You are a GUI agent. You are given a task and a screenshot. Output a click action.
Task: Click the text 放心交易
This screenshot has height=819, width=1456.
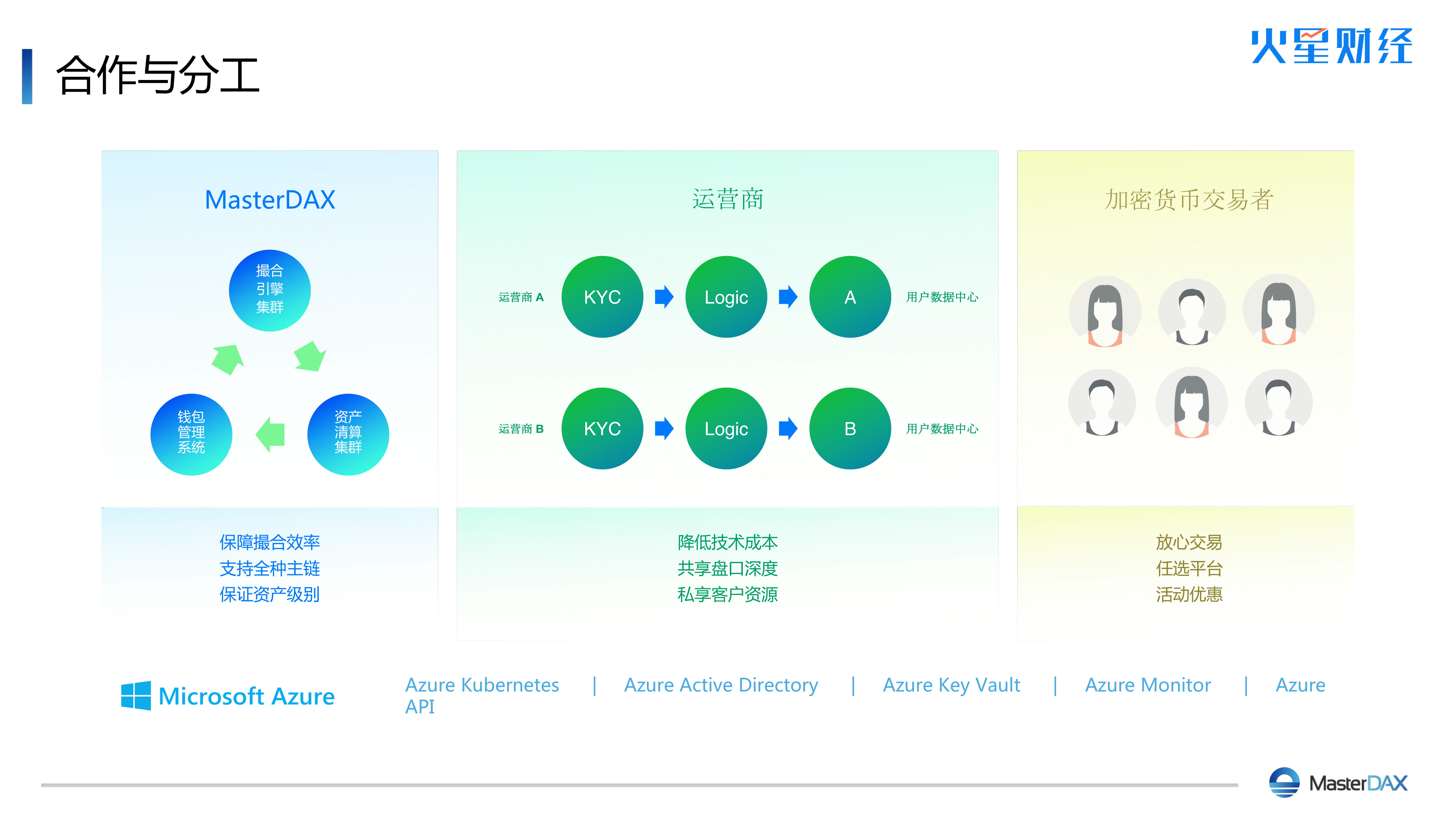(1189, 542)
